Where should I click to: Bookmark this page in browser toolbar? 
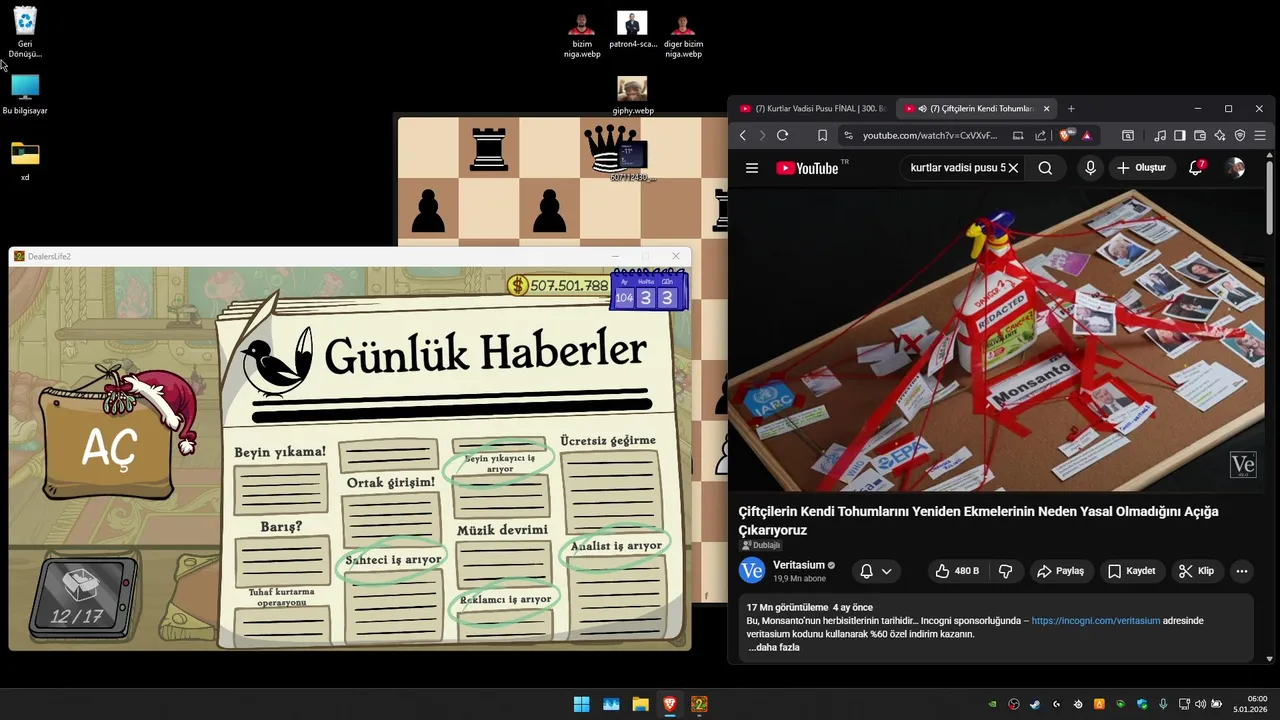[x=822, y=135]
